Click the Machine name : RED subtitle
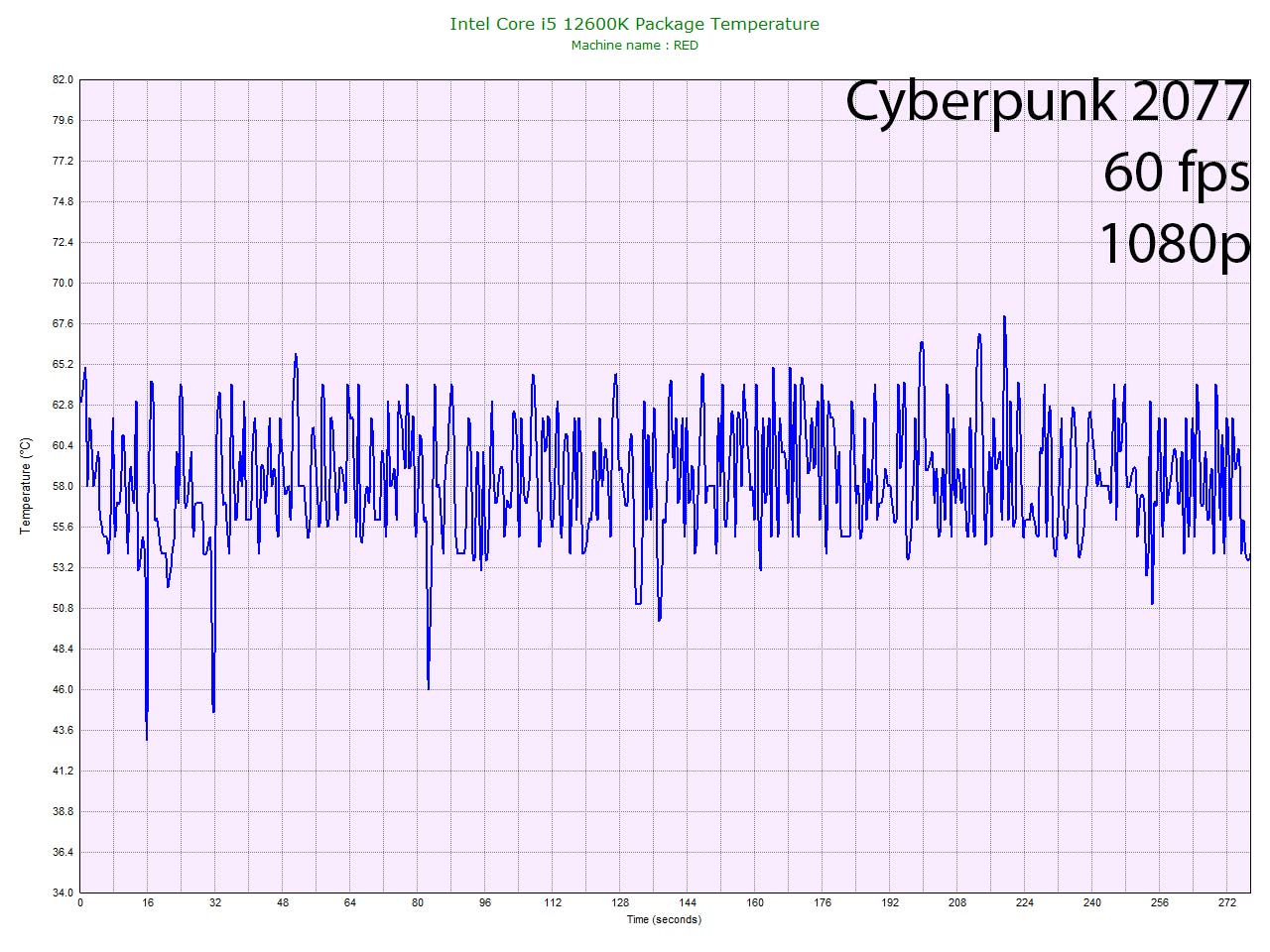Viewport: 1270px width, 952px height. (634, 46)
